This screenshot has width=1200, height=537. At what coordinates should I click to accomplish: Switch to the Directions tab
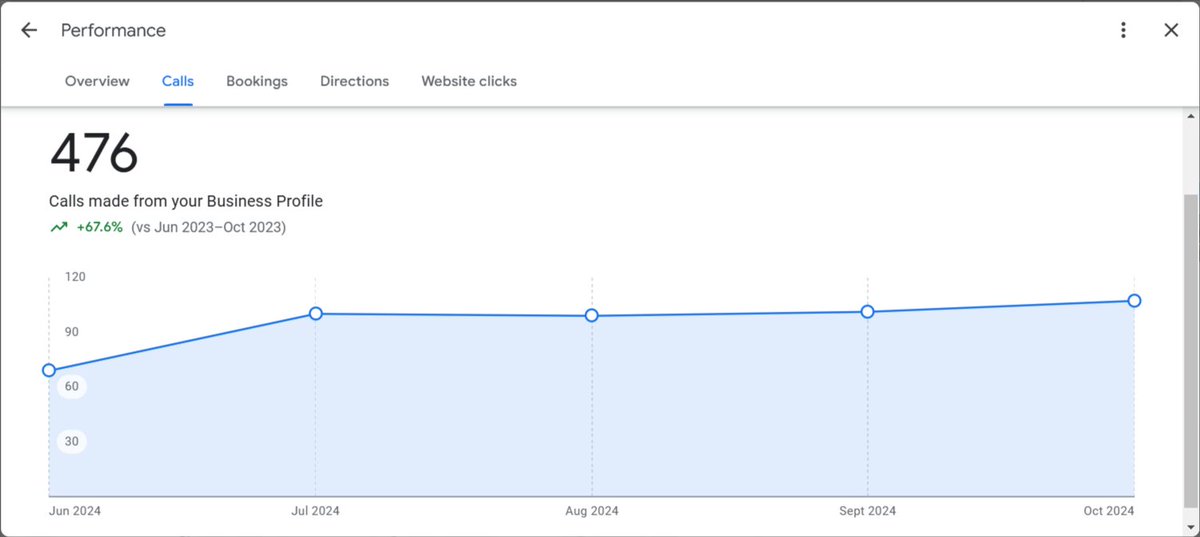point(354,81)
